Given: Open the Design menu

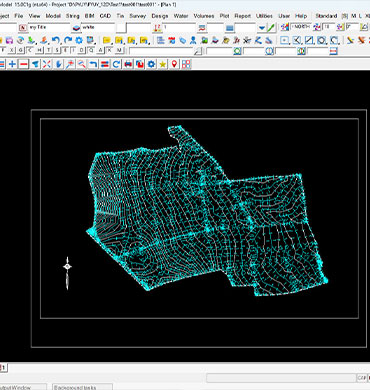Looking at the screenshot, I should point(160,16).
